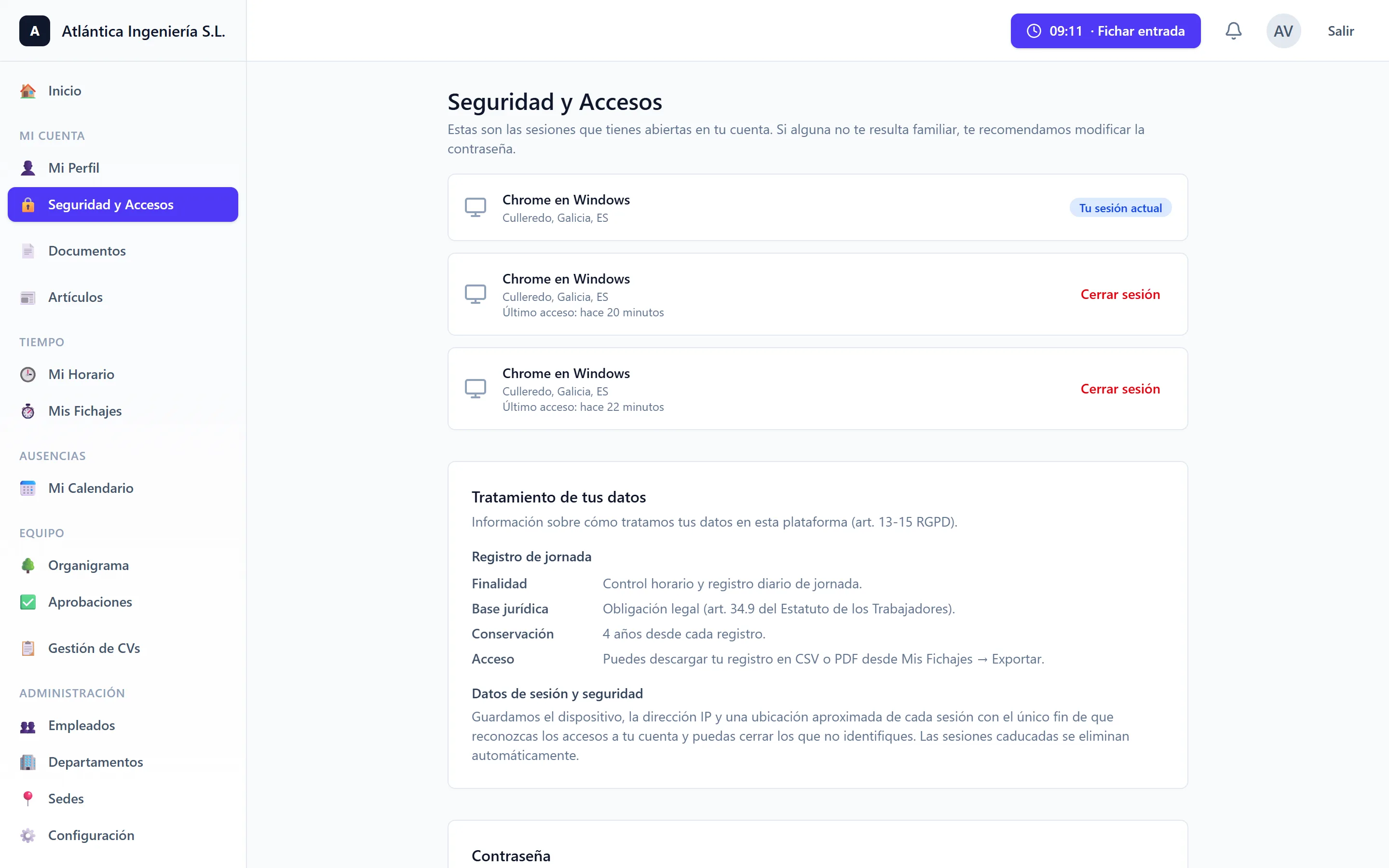Screen dimensions: 1389x868
Task: Click the tree icon beside Organigrama
Action: [27, 566]
